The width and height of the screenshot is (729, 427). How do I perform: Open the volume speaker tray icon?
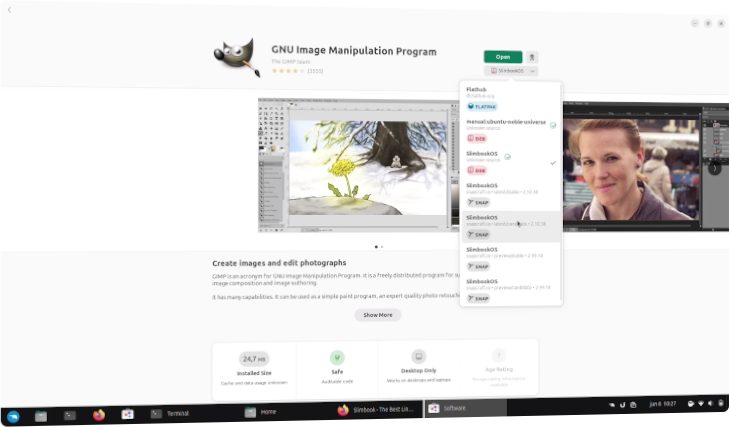[710, 403]
